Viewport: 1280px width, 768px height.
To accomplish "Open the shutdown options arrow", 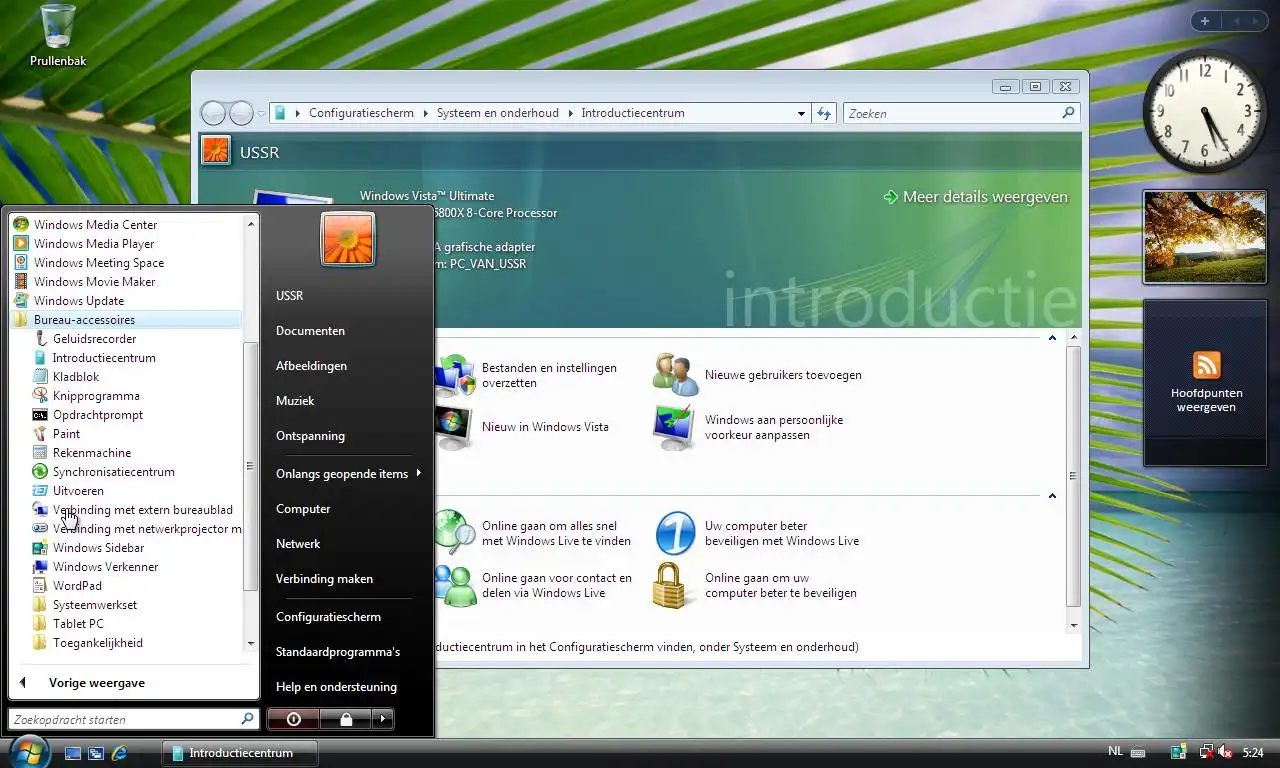I will coord(383,719).
